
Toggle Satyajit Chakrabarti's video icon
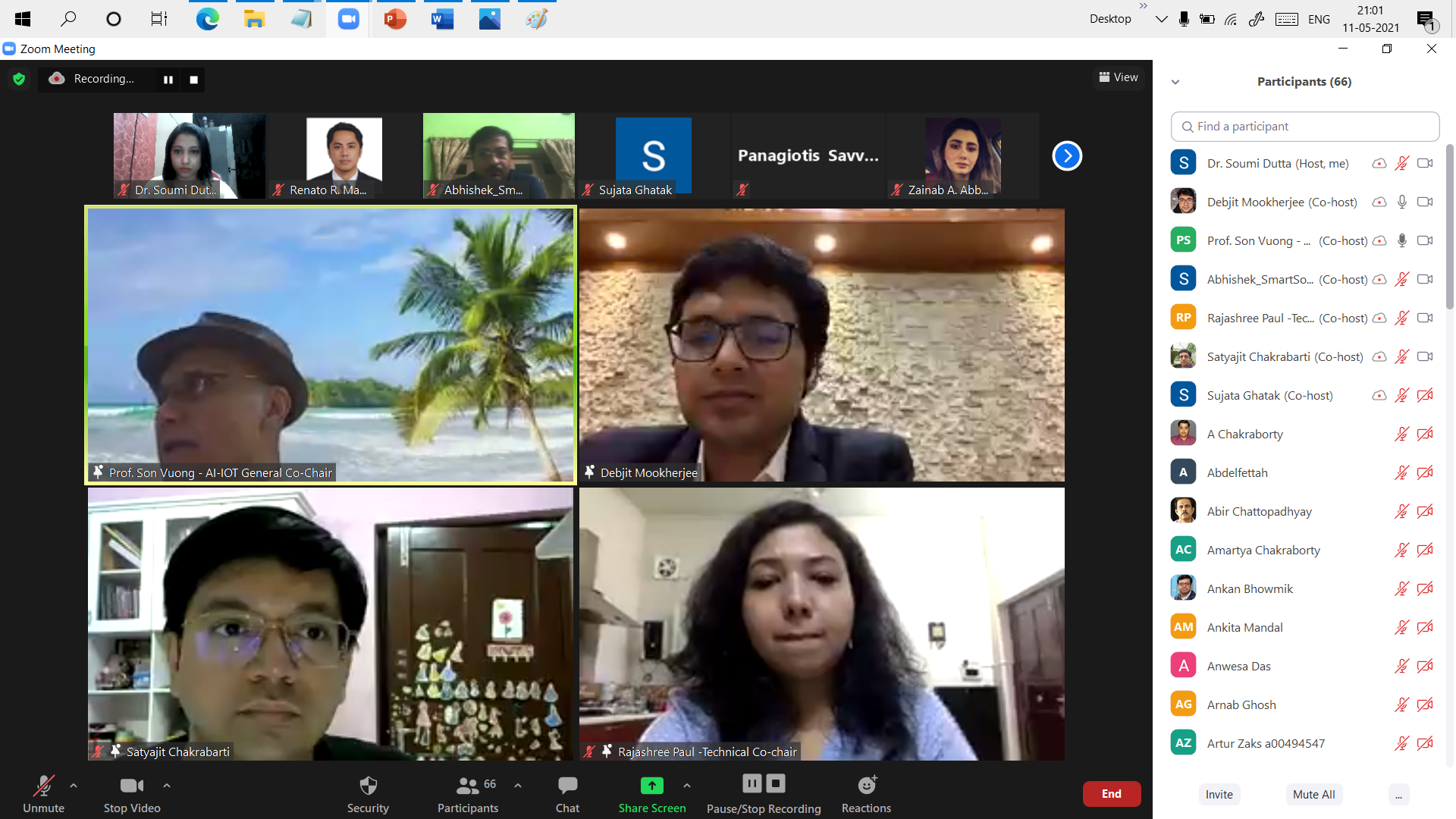(x=1426, y=356)
